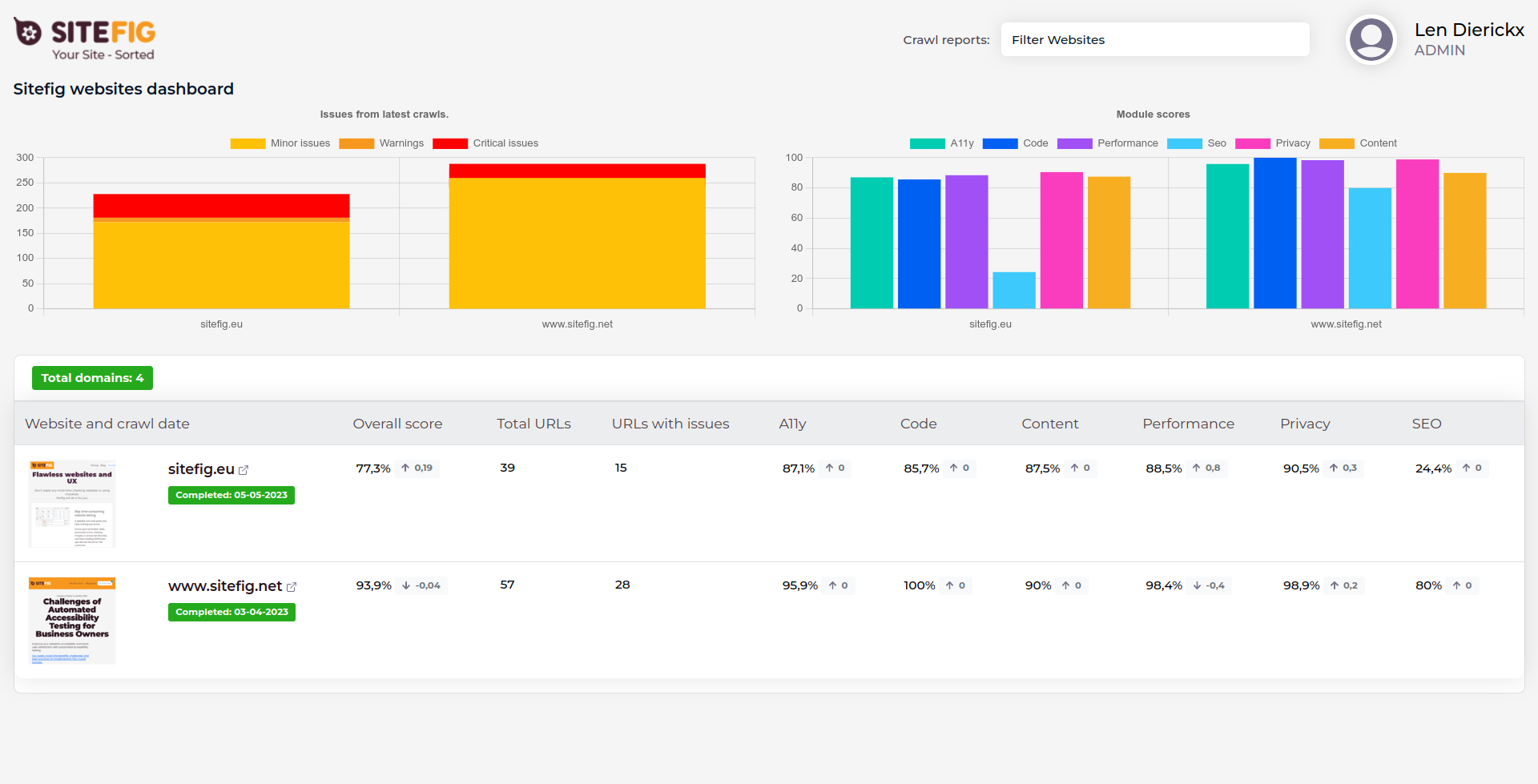Click the 90,5% Privacy value
This screenshot has height=784, width=1538.
coord(1301,468)
